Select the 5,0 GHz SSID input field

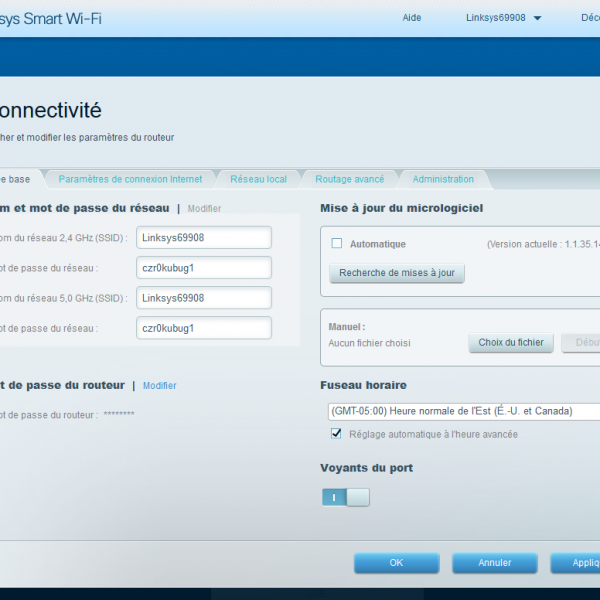(x=204, y=298)
